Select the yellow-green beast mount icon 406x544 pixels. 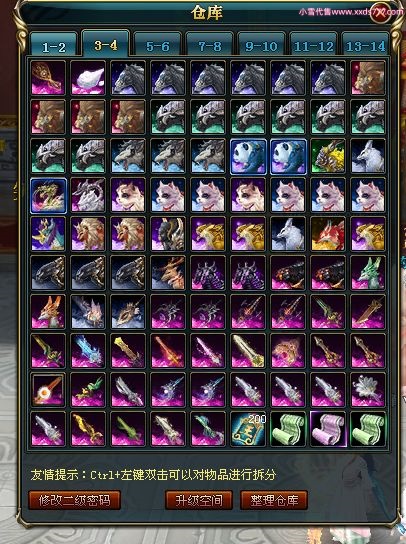point(328,156)
